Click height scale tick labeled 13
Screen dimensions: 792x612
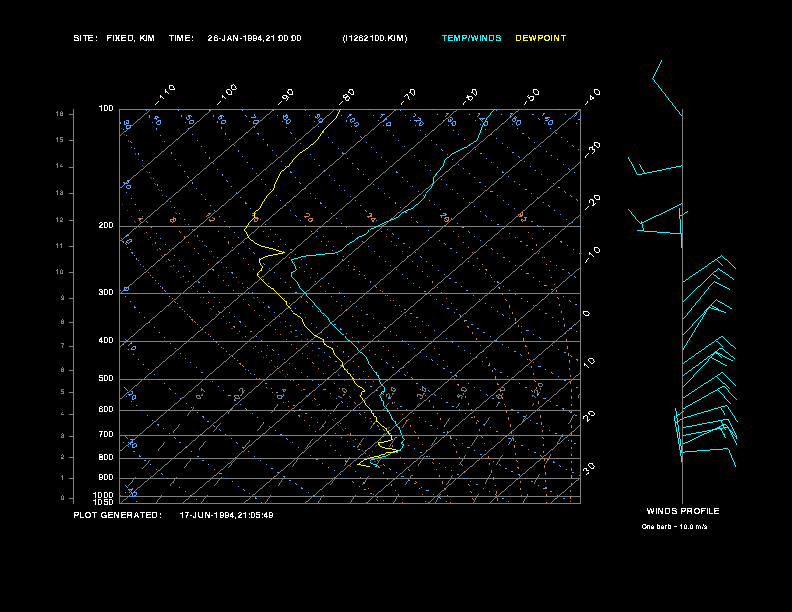pyautogui.click(x=60, y=193)
